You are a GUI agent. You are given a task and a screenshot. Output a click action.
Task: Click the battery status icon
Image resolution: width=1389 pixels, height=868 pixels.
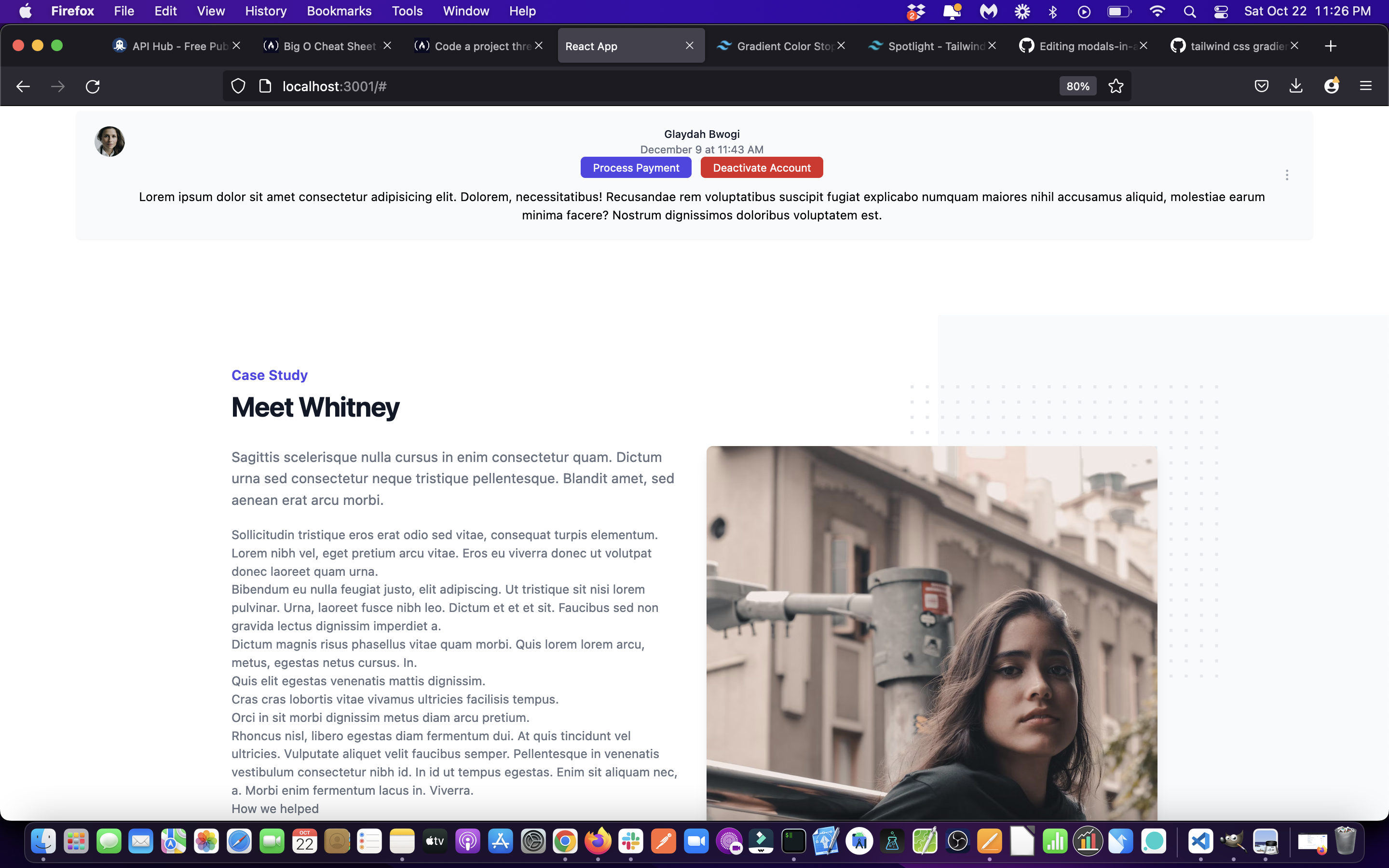1118,12
